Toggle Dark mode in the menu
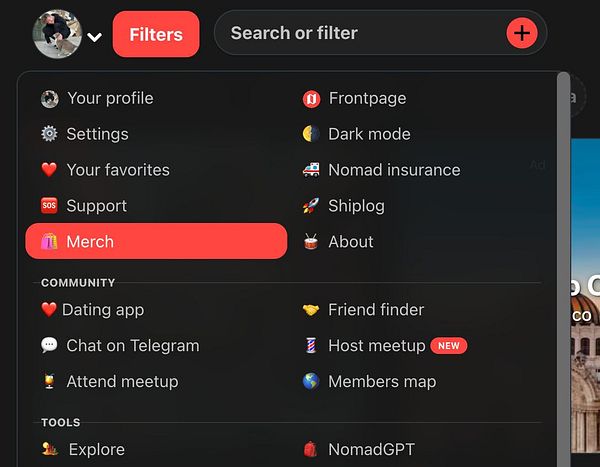The image size is (600, 467). pos(356,134)
